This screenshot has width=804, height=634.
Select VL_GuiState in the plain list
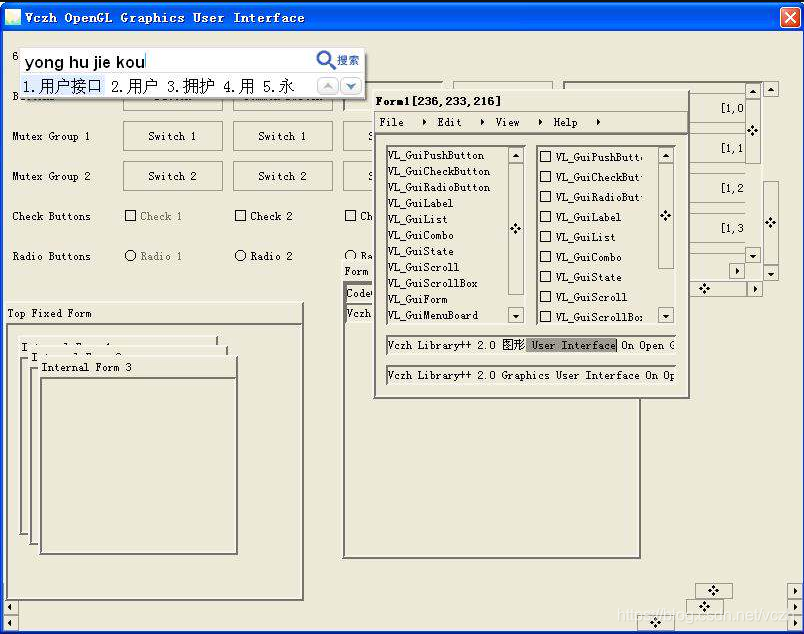click(x=420, y=251)
